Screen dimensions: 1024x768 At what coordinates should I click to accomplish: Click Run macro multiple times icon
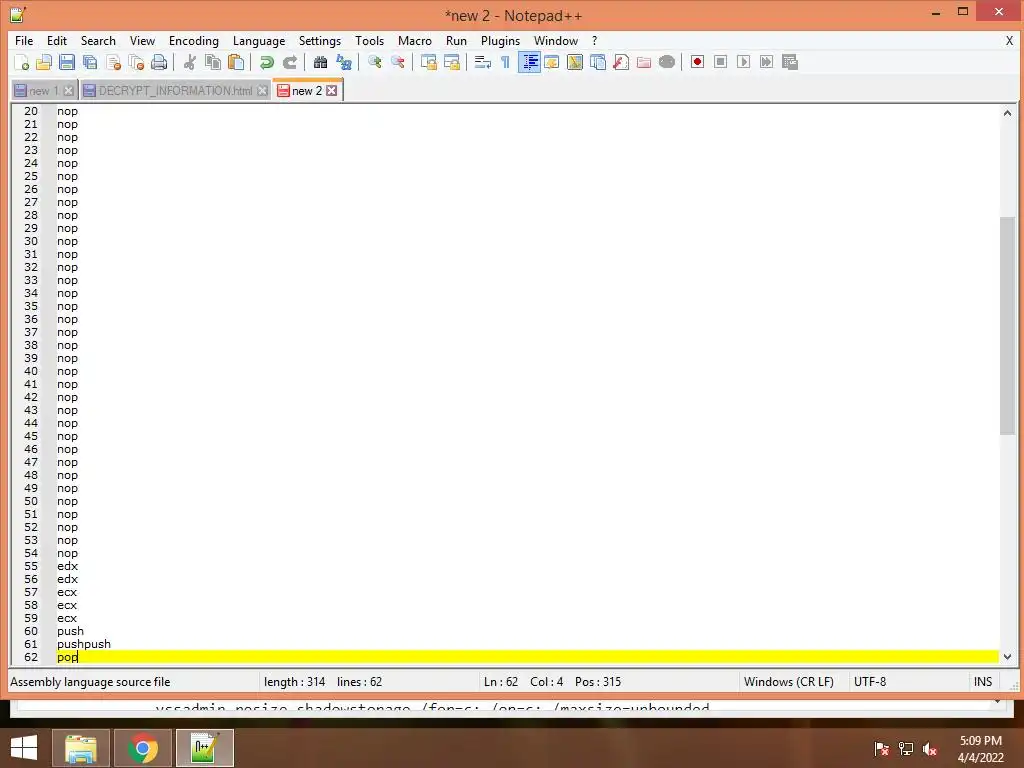pyautogui.click(x=767, y=62)
